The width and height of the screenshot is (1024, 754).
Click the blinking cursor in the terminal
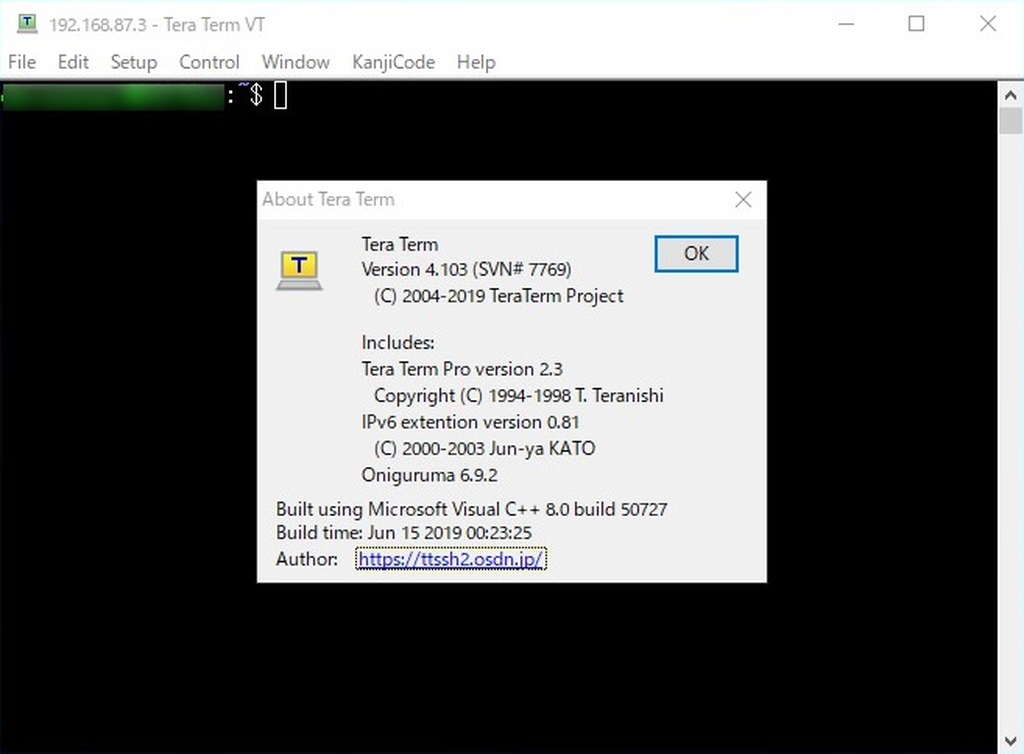tap(280, 95)
